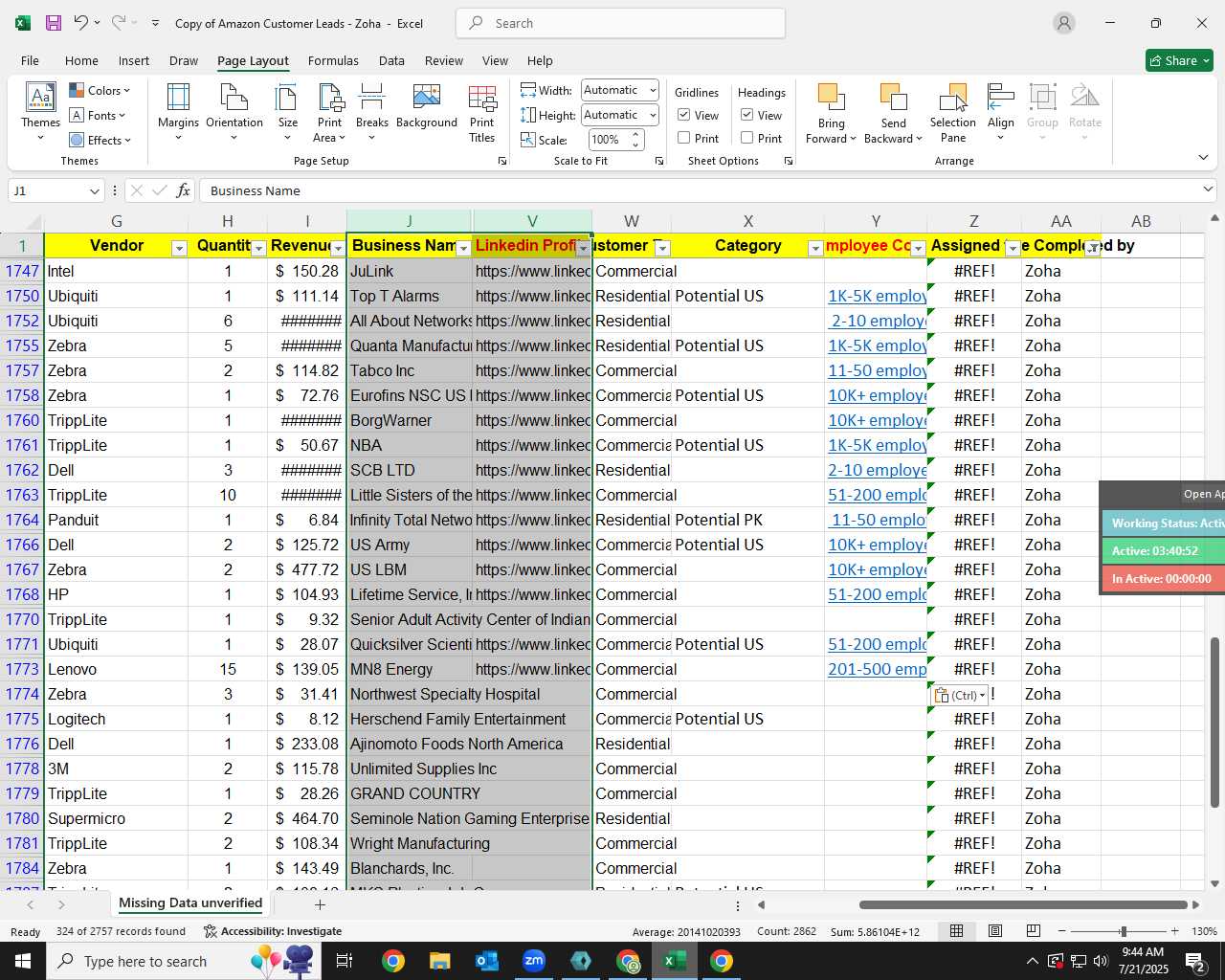The width and height of the screenshot is (1225, 980).
Task: Switch to the Review tab
Action: click(444, 60)
